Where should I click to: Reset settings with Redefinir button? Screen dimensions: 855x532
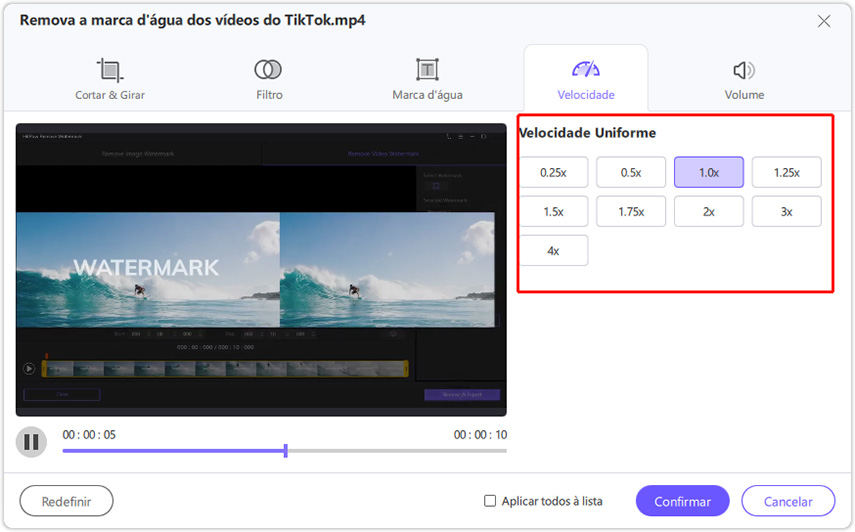coord(67,501)
